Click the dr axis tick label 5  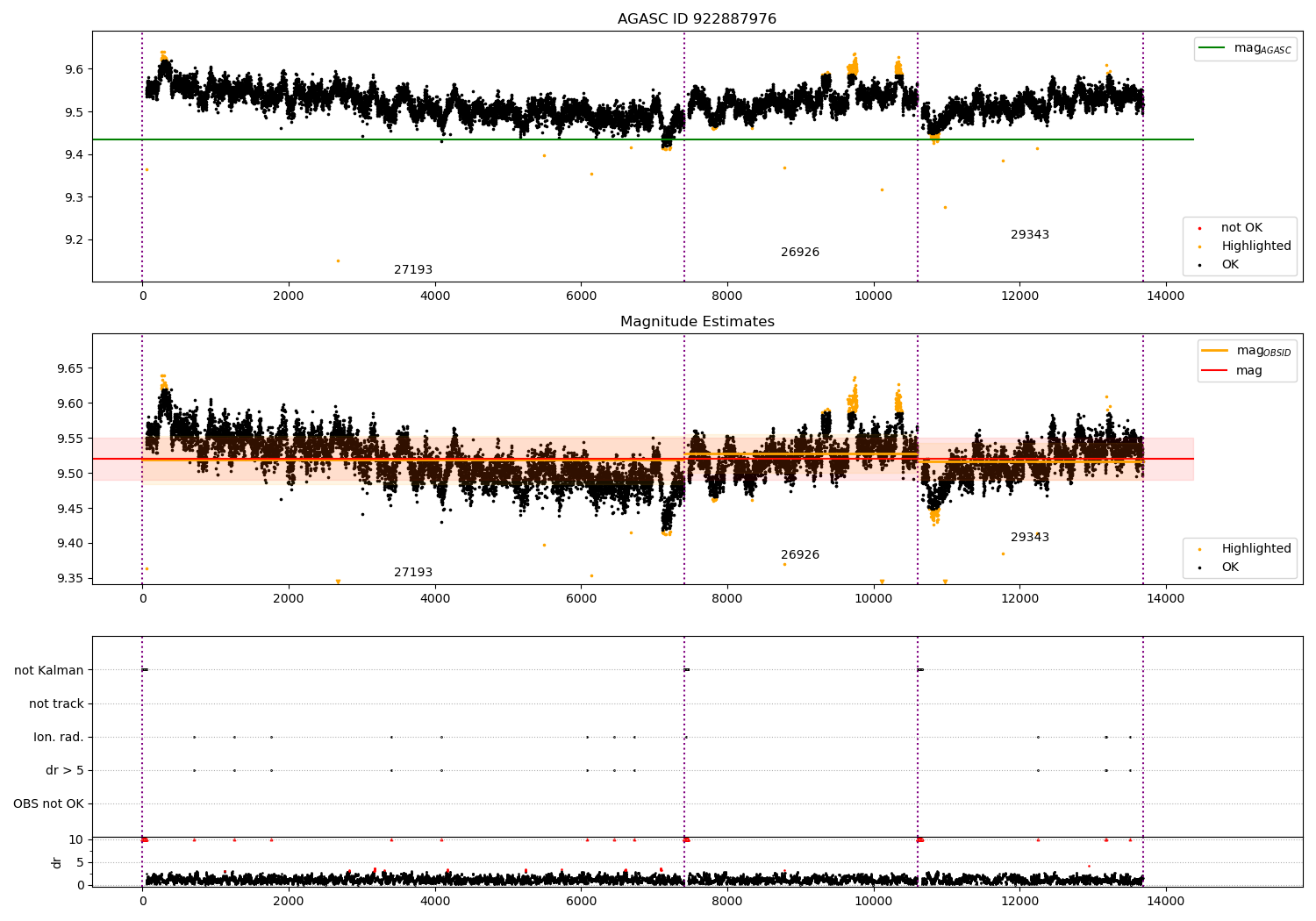tap(81, 863)
